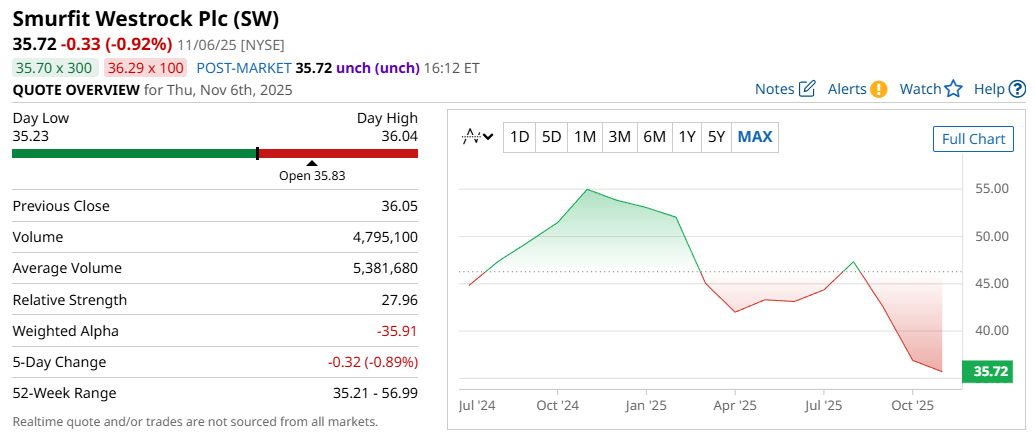This screenshot has height=441, width=1035.
Task: Click the Watch star icon
Action: tap(953, 89)
